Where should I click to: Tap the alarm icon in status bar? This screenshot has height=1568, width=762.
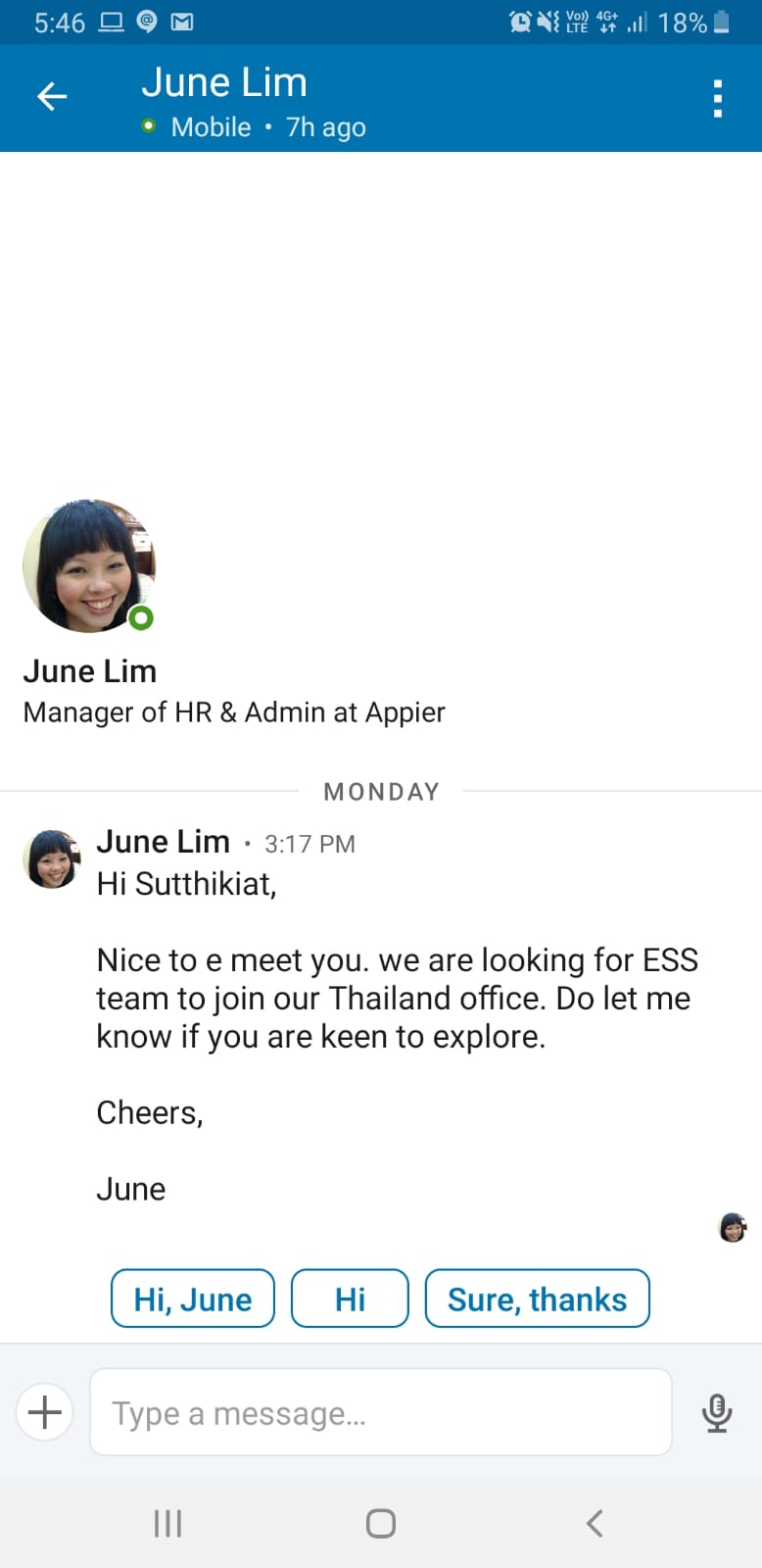[520, 22]
